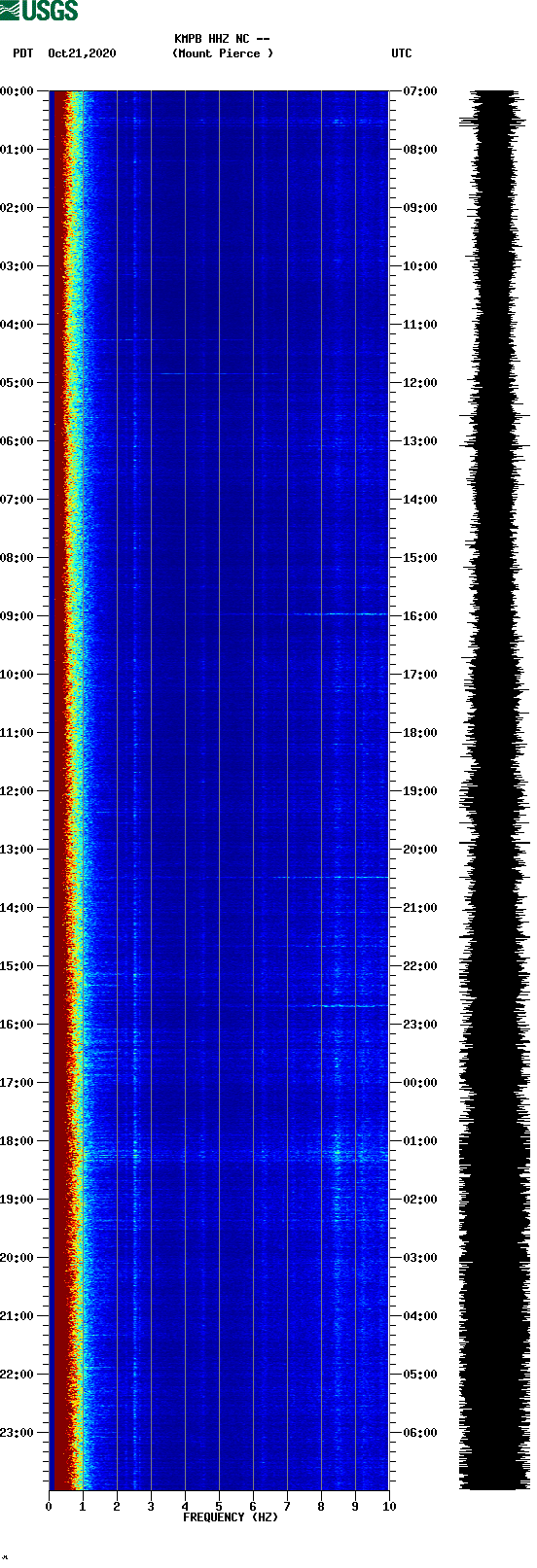Viewport: 537px width, 1568px height.
Task: Click the 05:00 PDT time label
Action: 18,383
